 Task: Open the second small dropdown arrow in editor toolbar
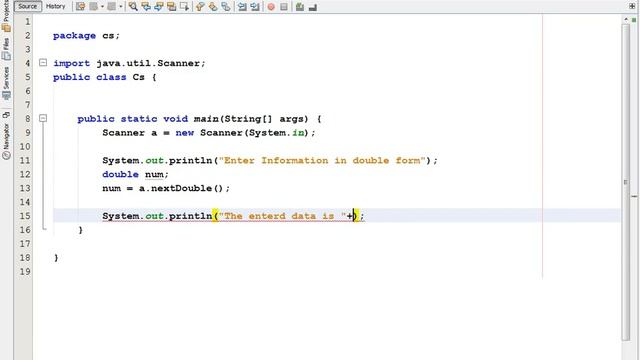pos(121,7)
